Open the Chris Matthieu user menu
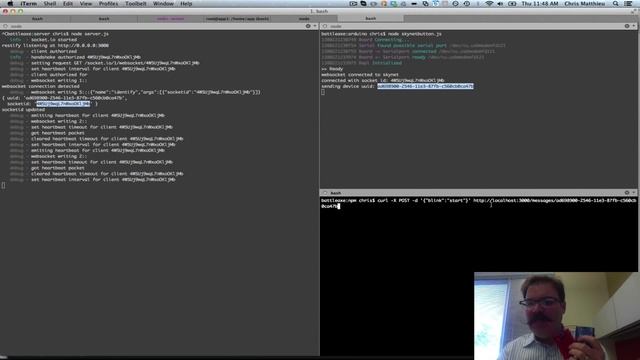Image resolution: width=640 pixels, height=360 pixels. click(585, 4)
